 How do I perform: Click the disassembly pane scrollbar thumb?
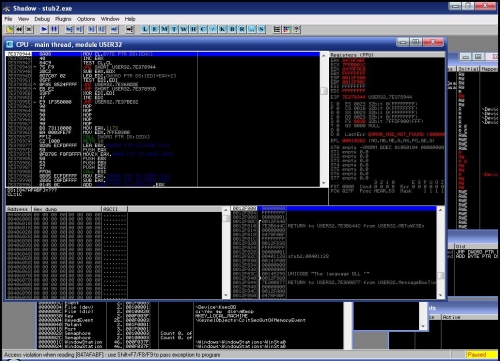[323, 91]
